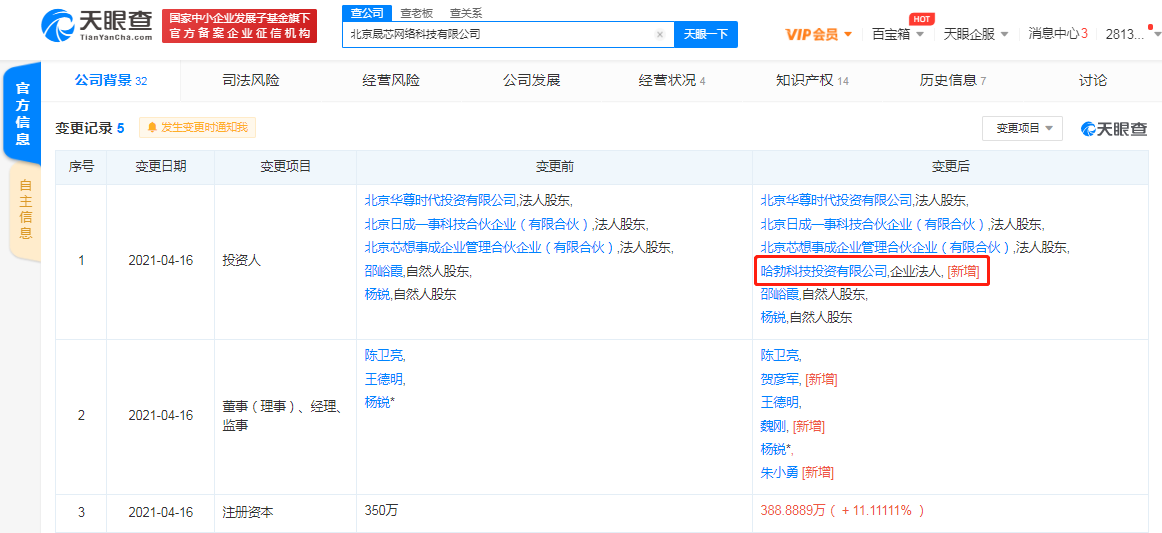
Task: Open the 讨论 tab
Action: (1093, 81)
